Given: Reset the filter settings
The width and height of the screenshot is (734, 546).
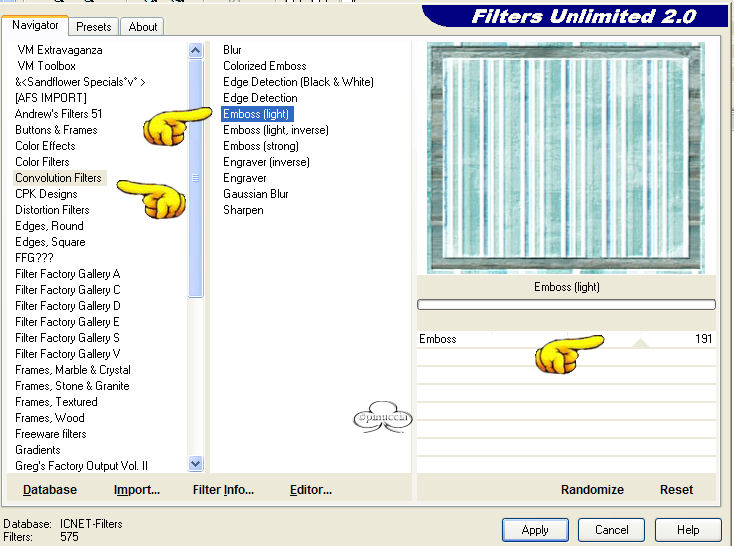Looking at the screenshot, I should pyautogui.click(x=676, y=490).
